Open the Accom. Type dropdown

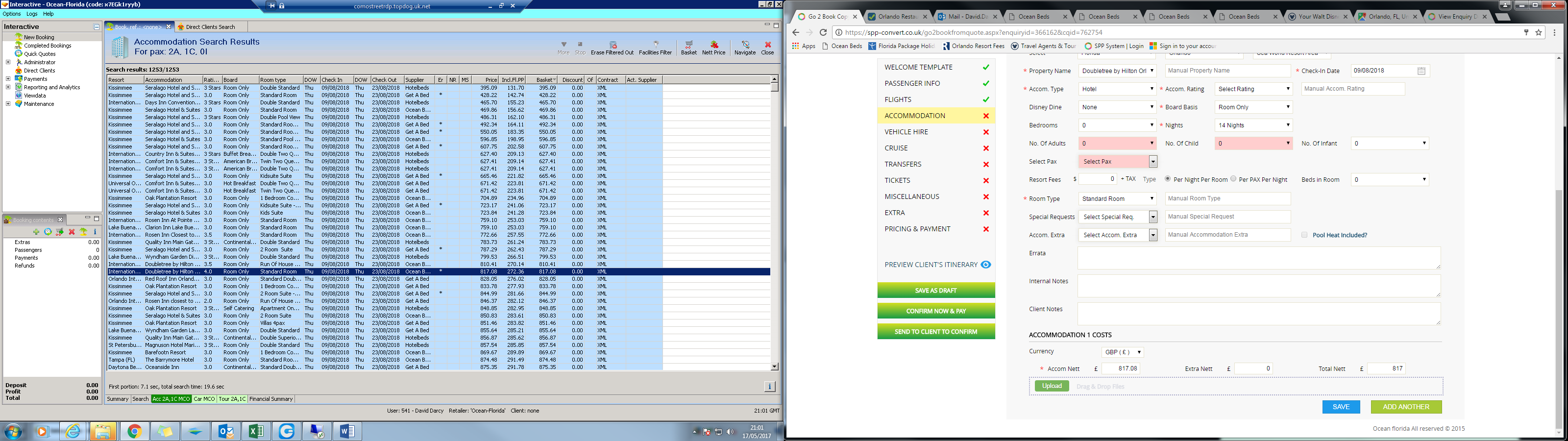pyautogui.click(x=1117, y=89)
